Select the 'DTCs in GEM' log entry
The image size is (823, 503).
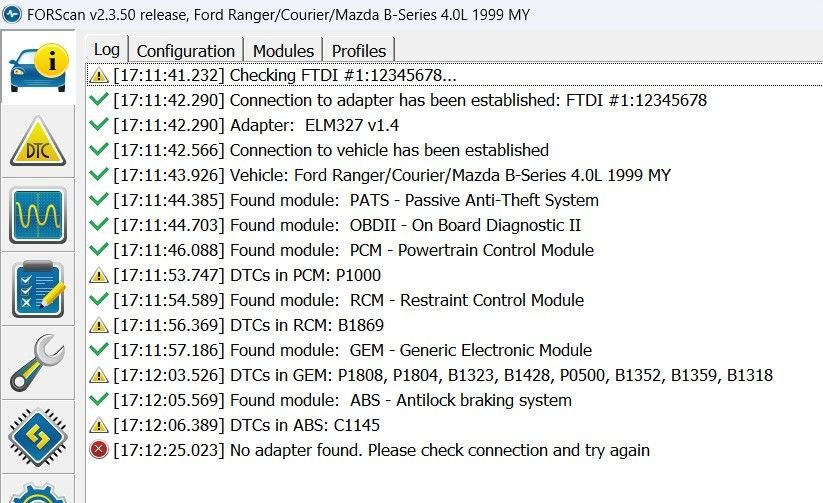click(x=442, y=375)
